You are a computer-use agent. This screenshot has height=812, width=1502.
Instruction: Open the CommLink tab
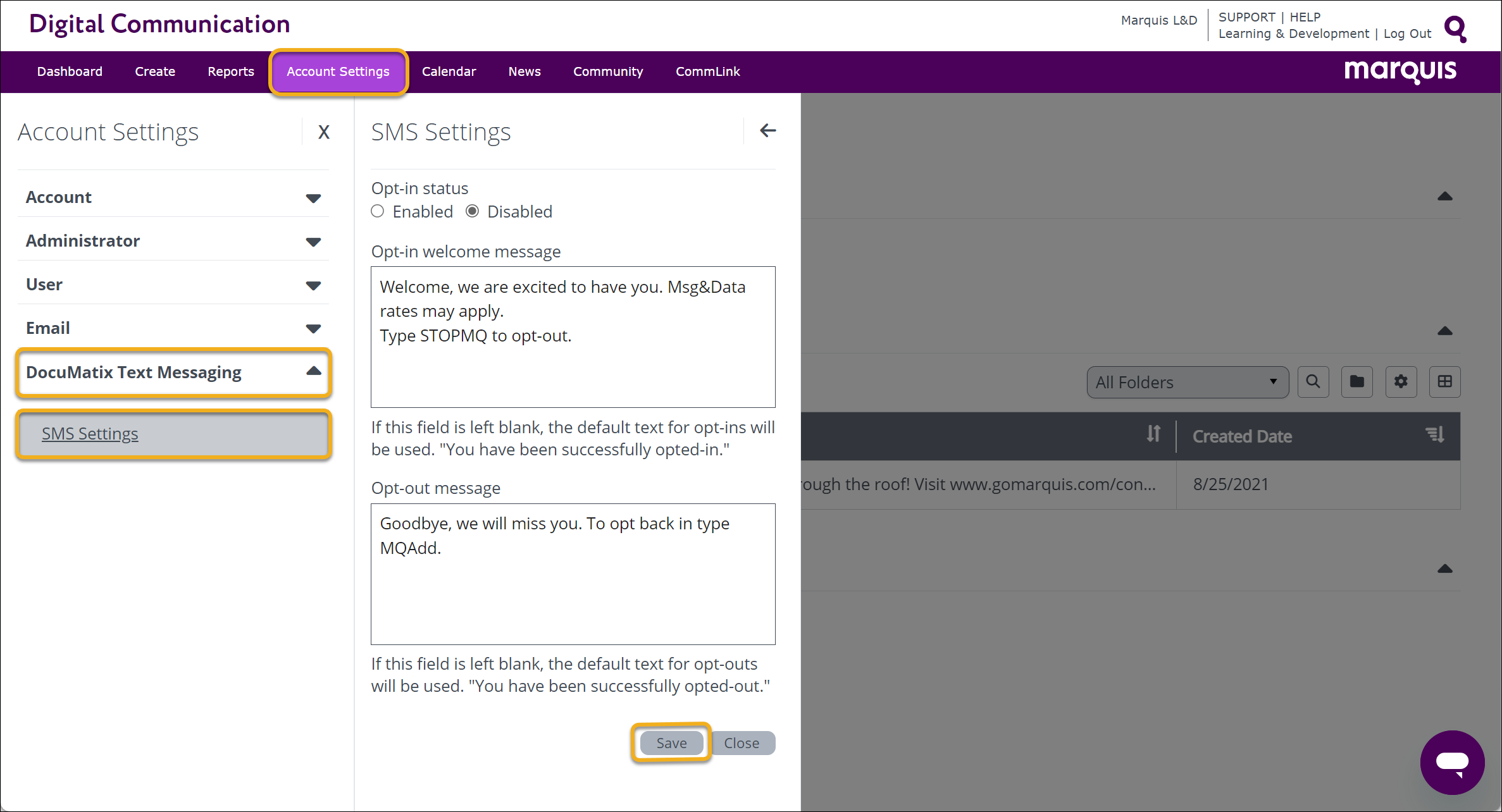coord(707,71)
